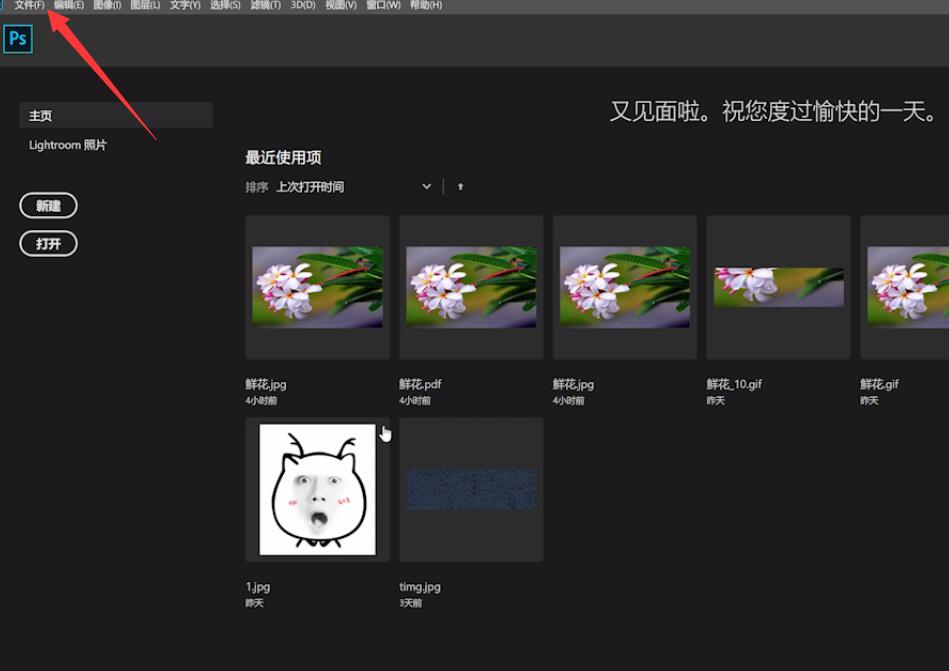Image resolution: width=949 pixels, height=671 pixels.
Task: Open the 鲜花.pdf thumbnail
Action: click(471, 287)
